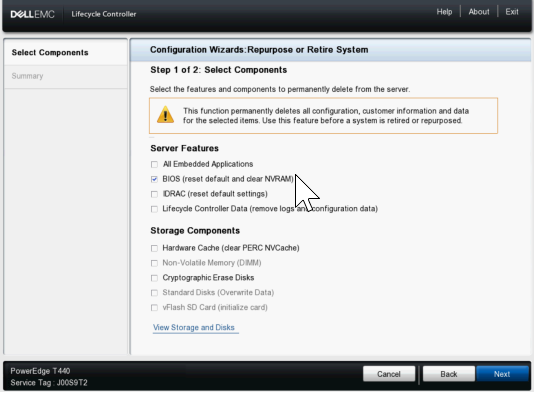The height and width of the screenshot is (393, 534).
Task: Choose Exit in the top bar
Action: pos(512,12)
